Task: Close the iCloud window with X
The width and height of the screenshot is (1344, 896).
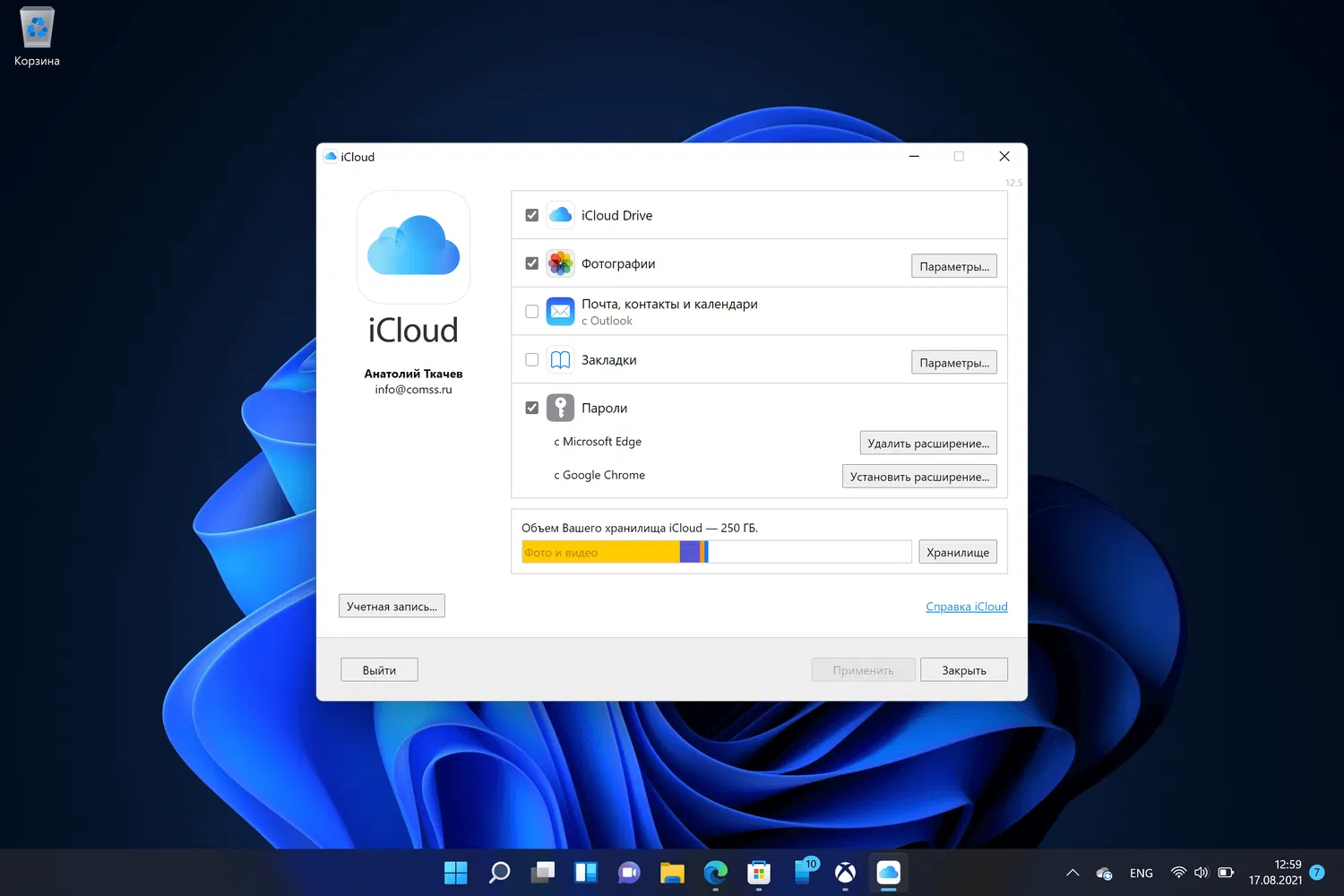Action: point(1004,157)
